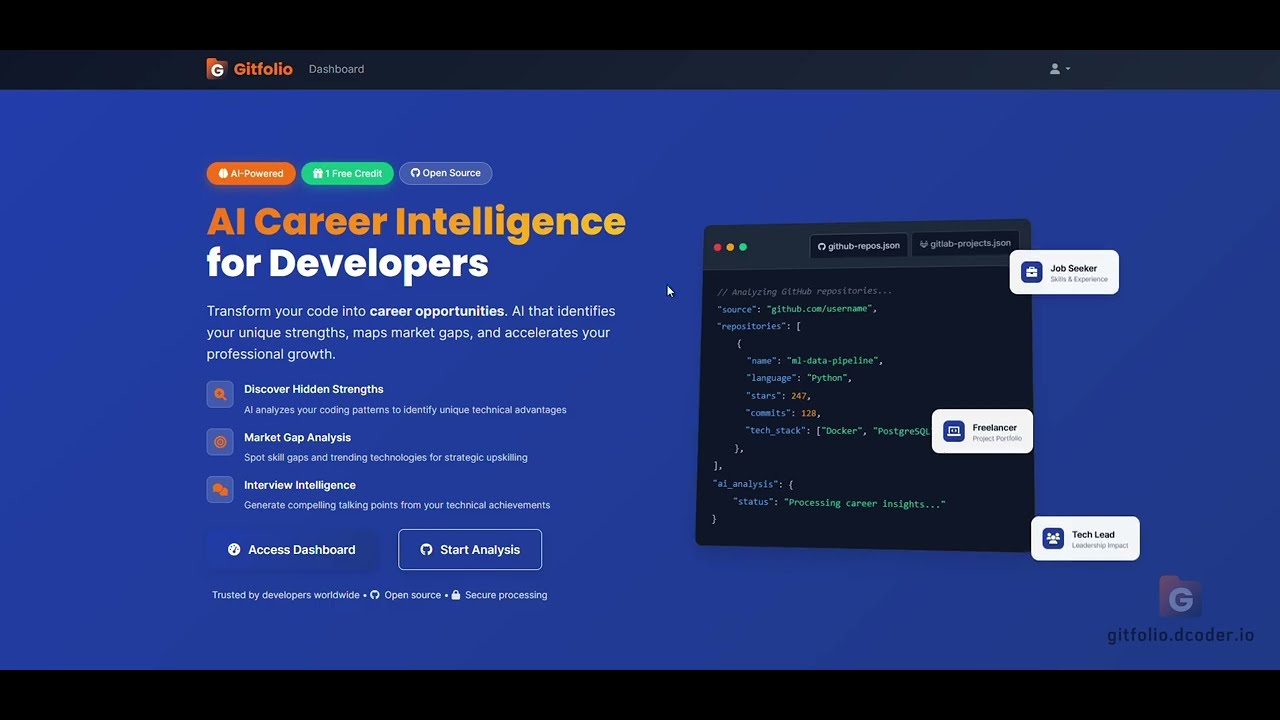Screen dimensions: 1280x720
Task: Switch to the gitlab-projects.json tab
Action: [x=965, y=244]
